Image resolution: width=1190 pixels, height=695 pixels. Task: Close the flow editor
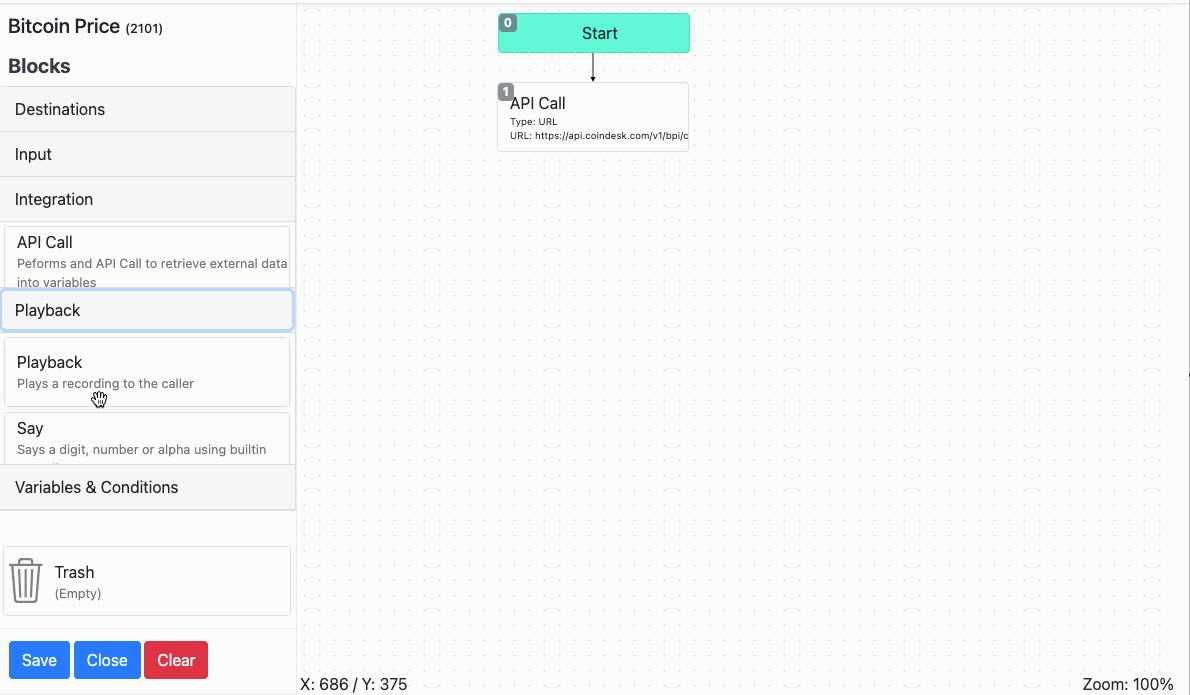[x=107, y=660]
